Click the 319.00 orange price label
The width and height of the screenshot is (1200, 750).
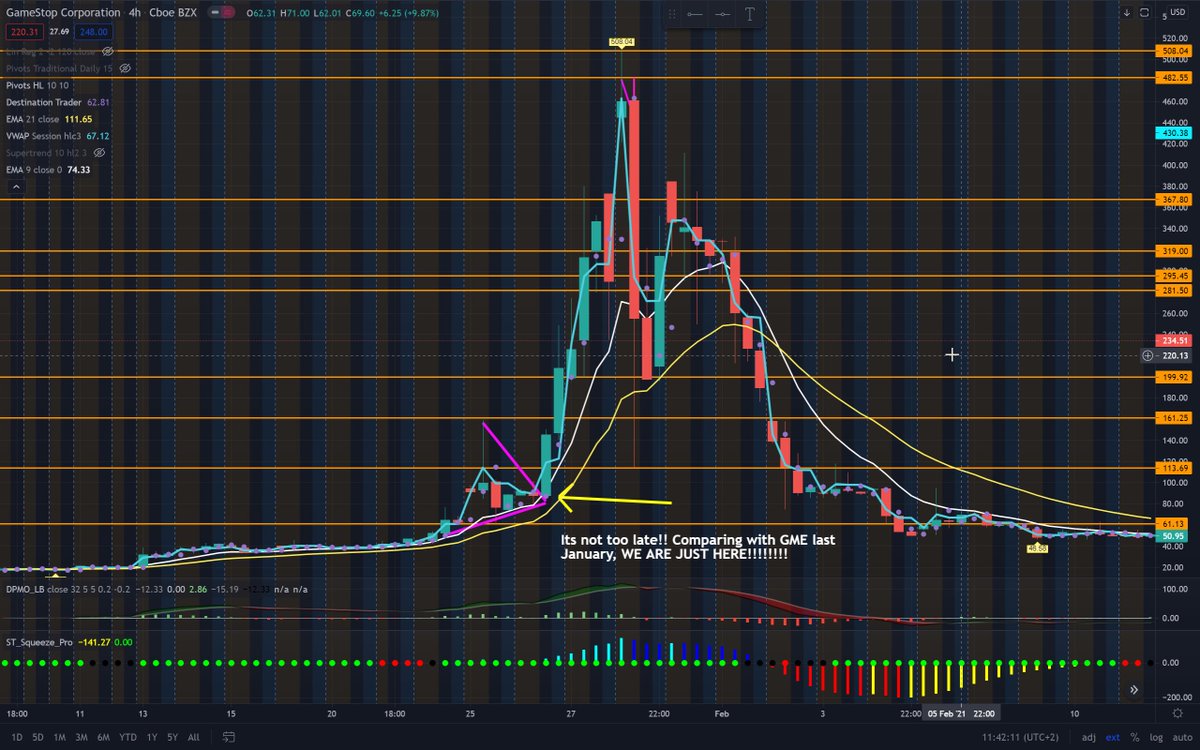pos(1174,251)
